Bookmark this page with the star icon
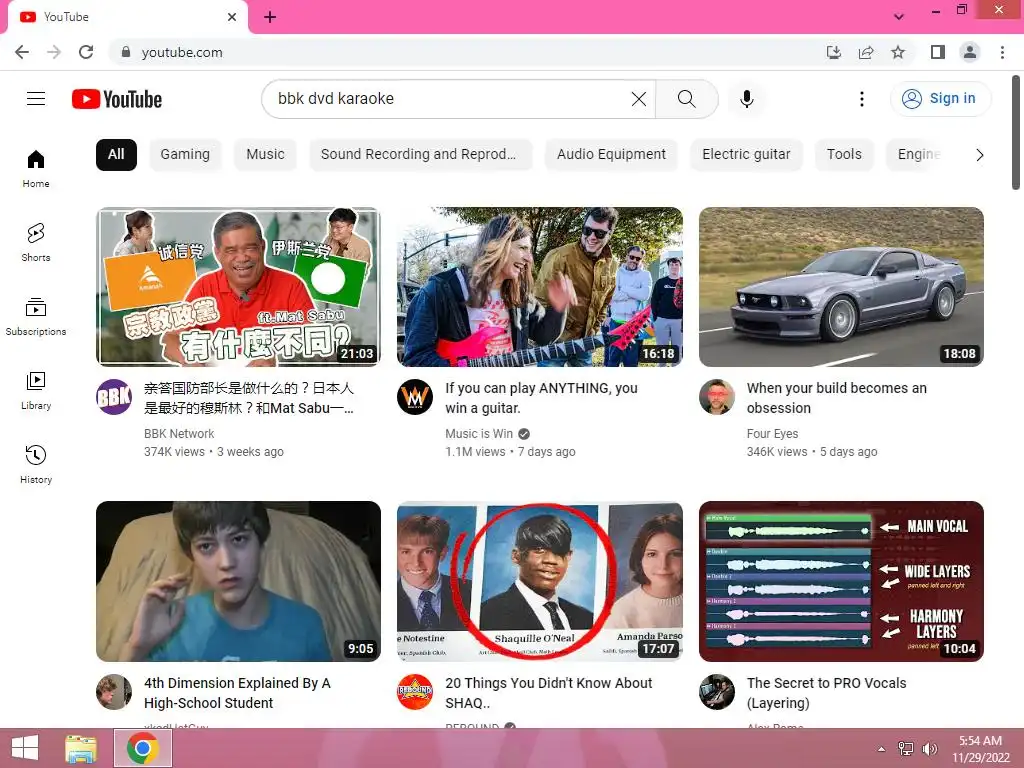Image resolution: width=1024 pixels, height=768 pixels. [898, 52]
